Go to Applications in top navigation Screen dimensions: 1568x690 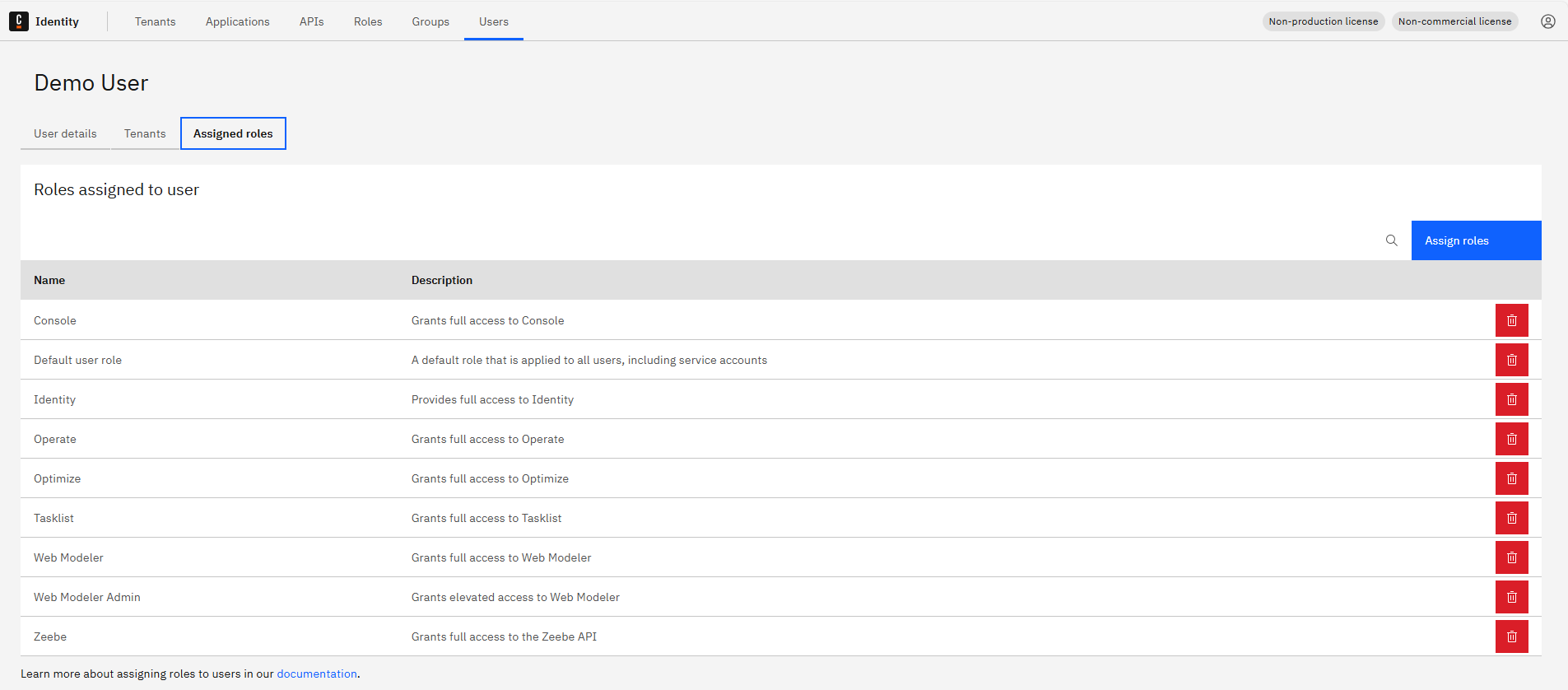pos(237,21)
